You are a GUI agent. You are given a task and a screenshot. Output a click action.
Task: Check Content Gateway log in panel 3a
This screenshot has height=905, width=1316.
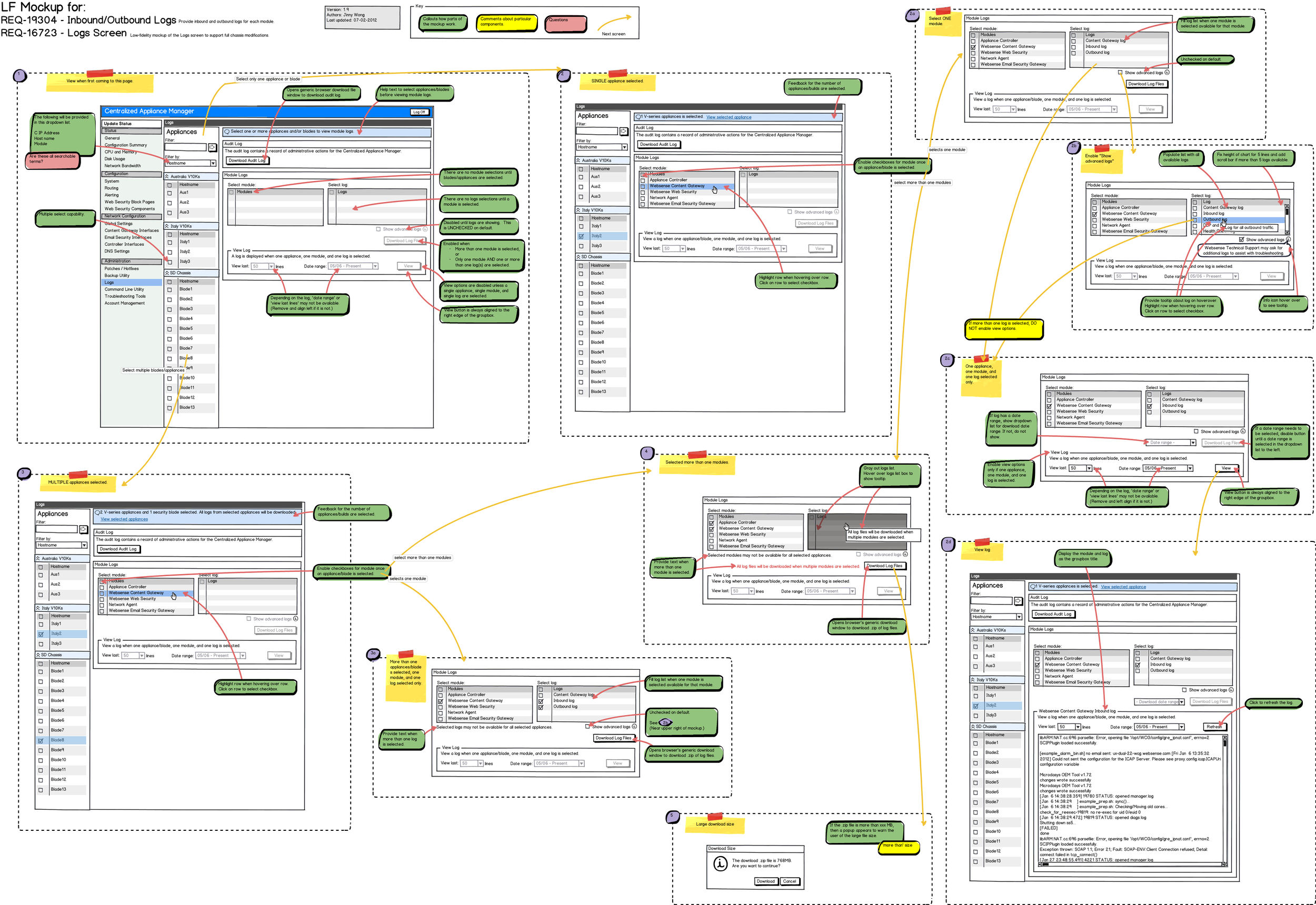541,695
